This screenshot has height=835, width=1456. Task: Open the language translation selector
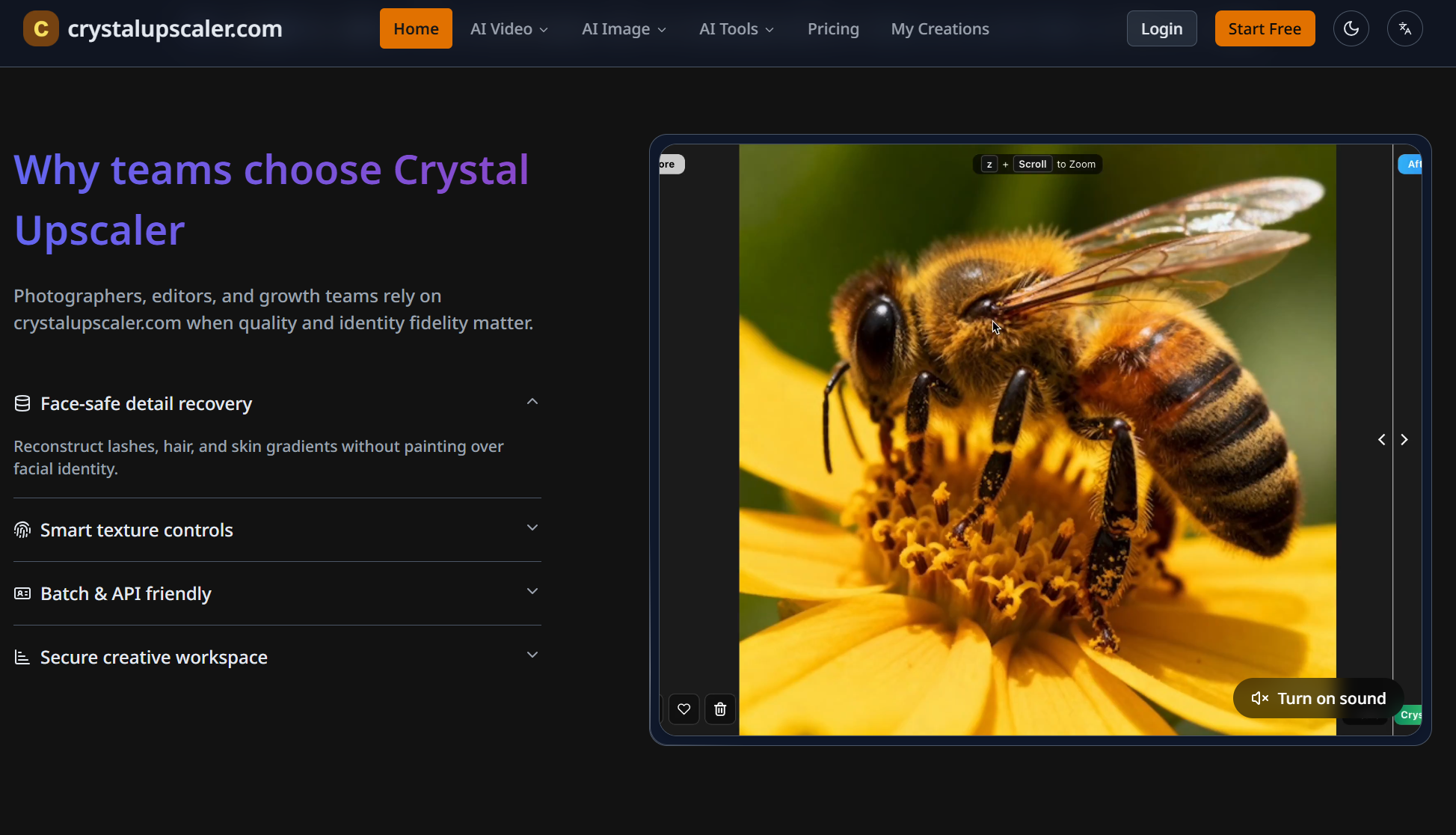tap(1405, 28)
